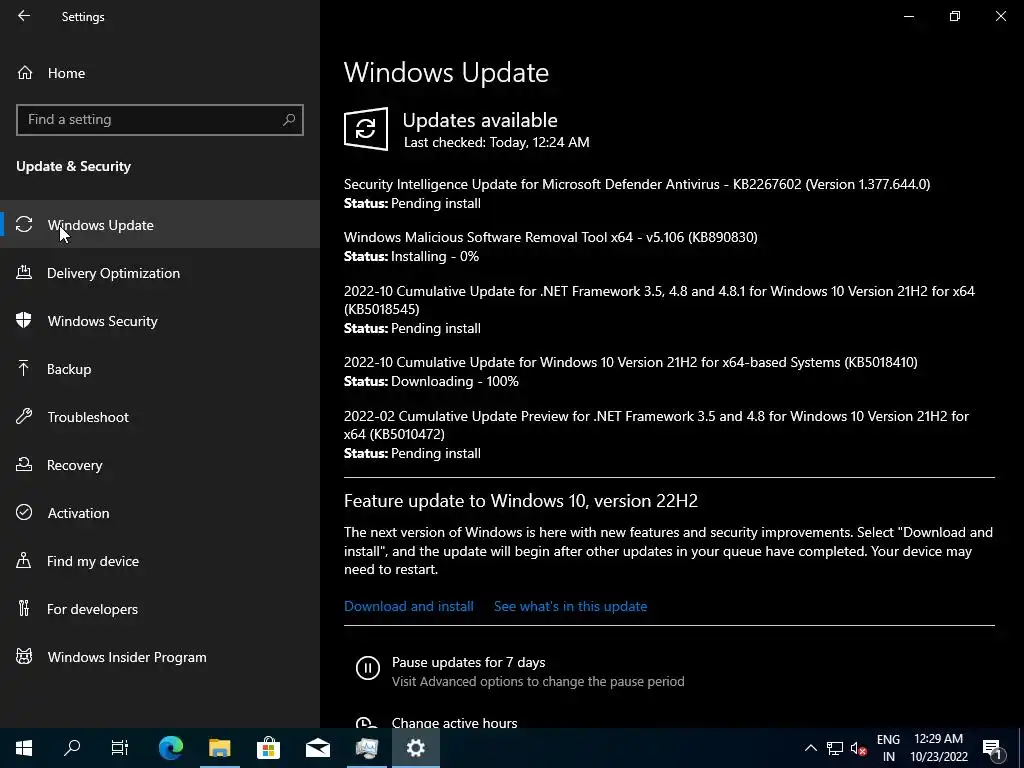Open For developers page

[x=160, y=608]
